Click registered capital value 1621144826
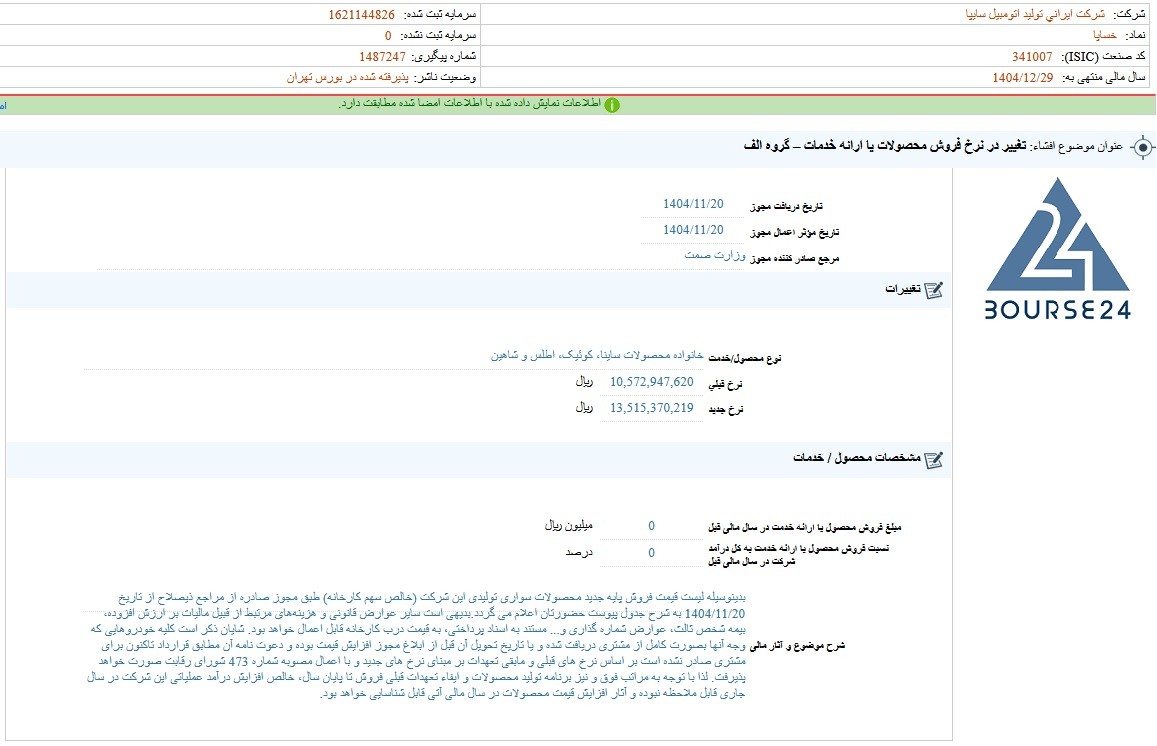Image resolution: width=1157 pixels, height=746 pixels. [362, 14]
